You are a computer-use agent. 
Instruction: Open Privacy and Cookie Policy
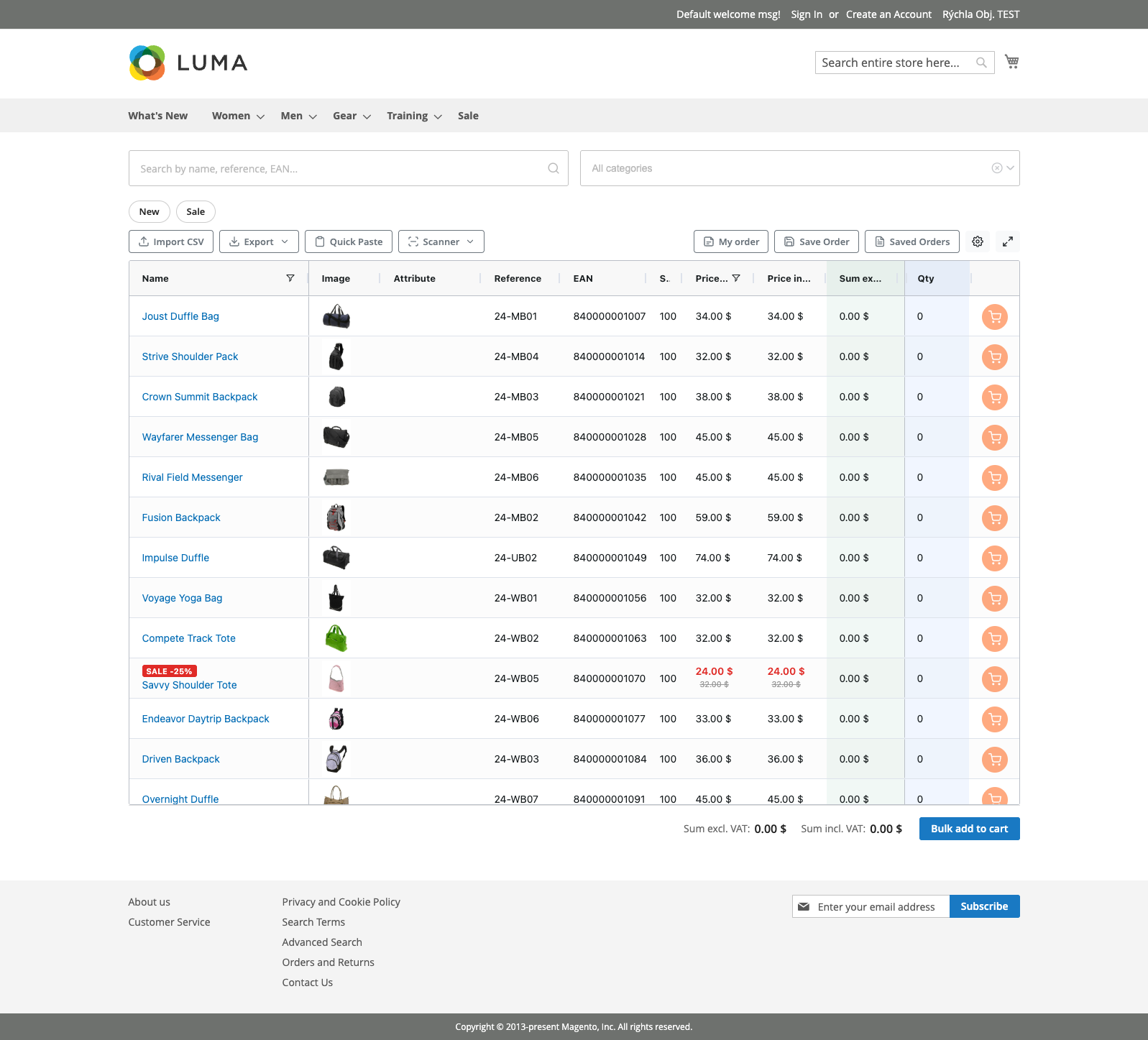(341, 902)
